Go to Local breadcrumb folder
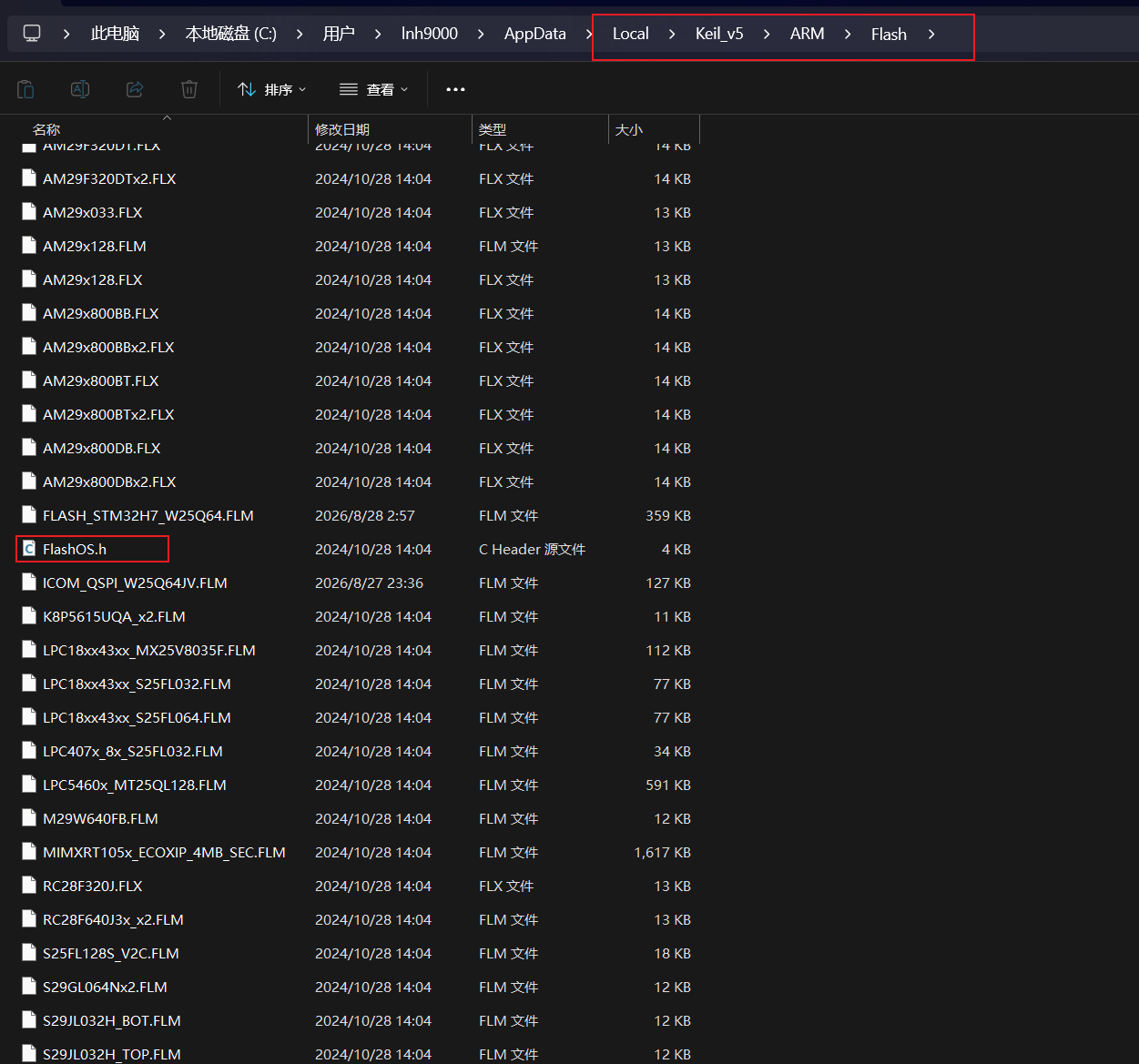Viewport: 1139px width, 1064px height. point(631,34)
